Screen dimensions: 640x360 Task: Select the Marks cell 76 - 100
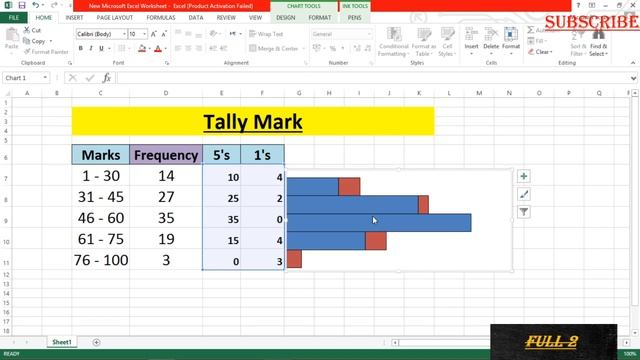[x=101, y=260]
